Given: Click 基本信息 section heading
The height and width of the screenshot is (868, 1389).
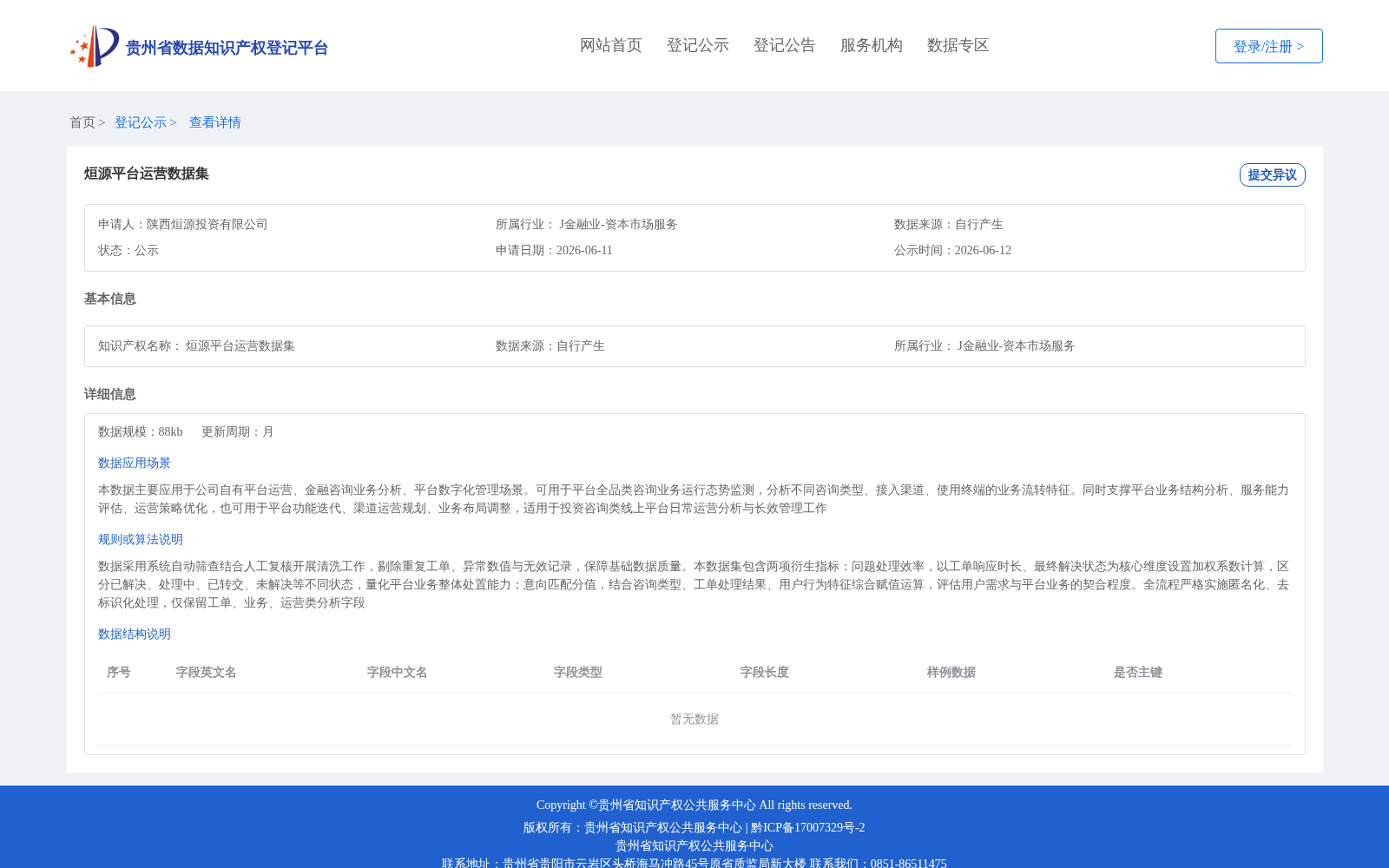Looking at the screenshot, I should click(x=110, y=299).
